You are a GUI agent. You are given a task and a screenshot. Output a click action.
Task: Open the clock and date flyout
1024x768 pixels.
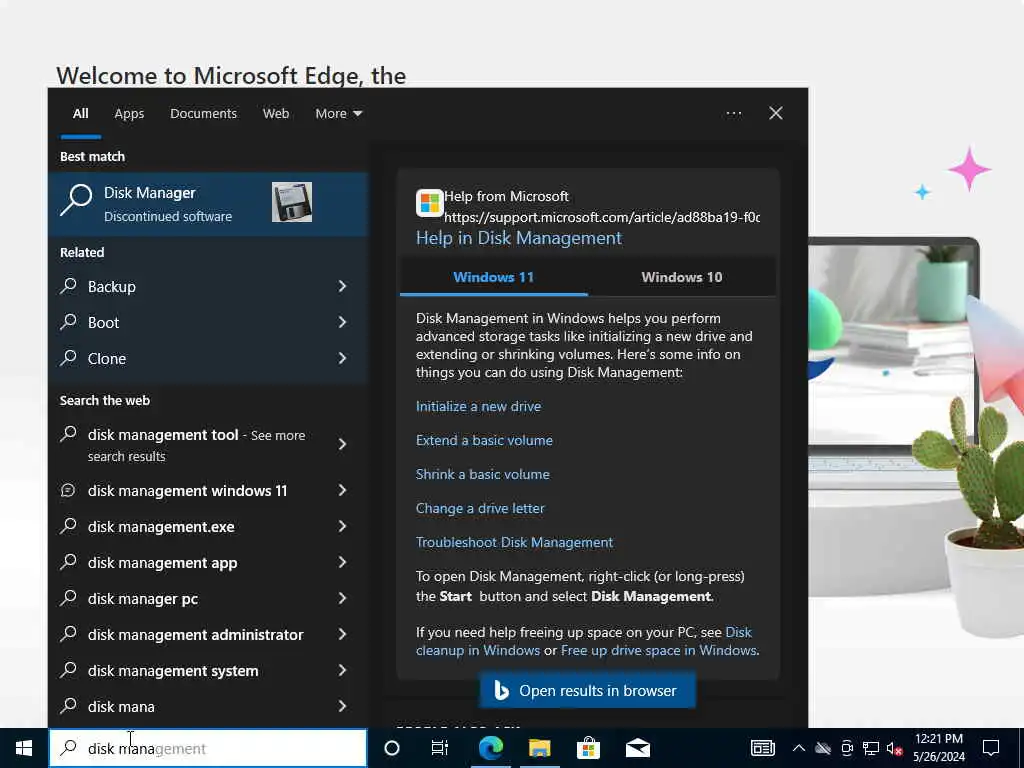click(x=939, y=748)
